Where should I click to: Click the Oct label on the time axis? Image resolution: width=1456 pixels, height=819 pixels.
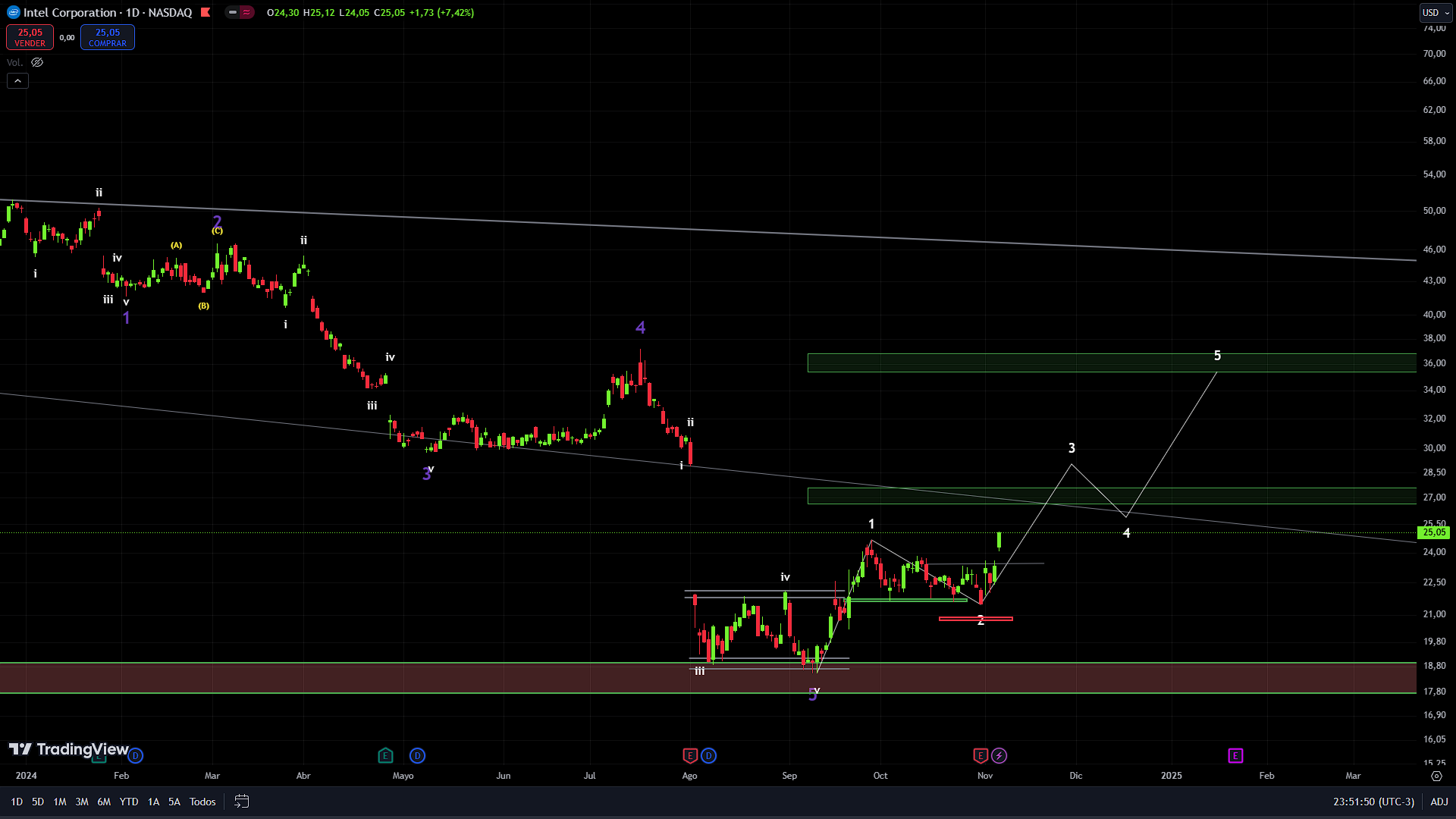pyautogui.click(x=880, y=776)
